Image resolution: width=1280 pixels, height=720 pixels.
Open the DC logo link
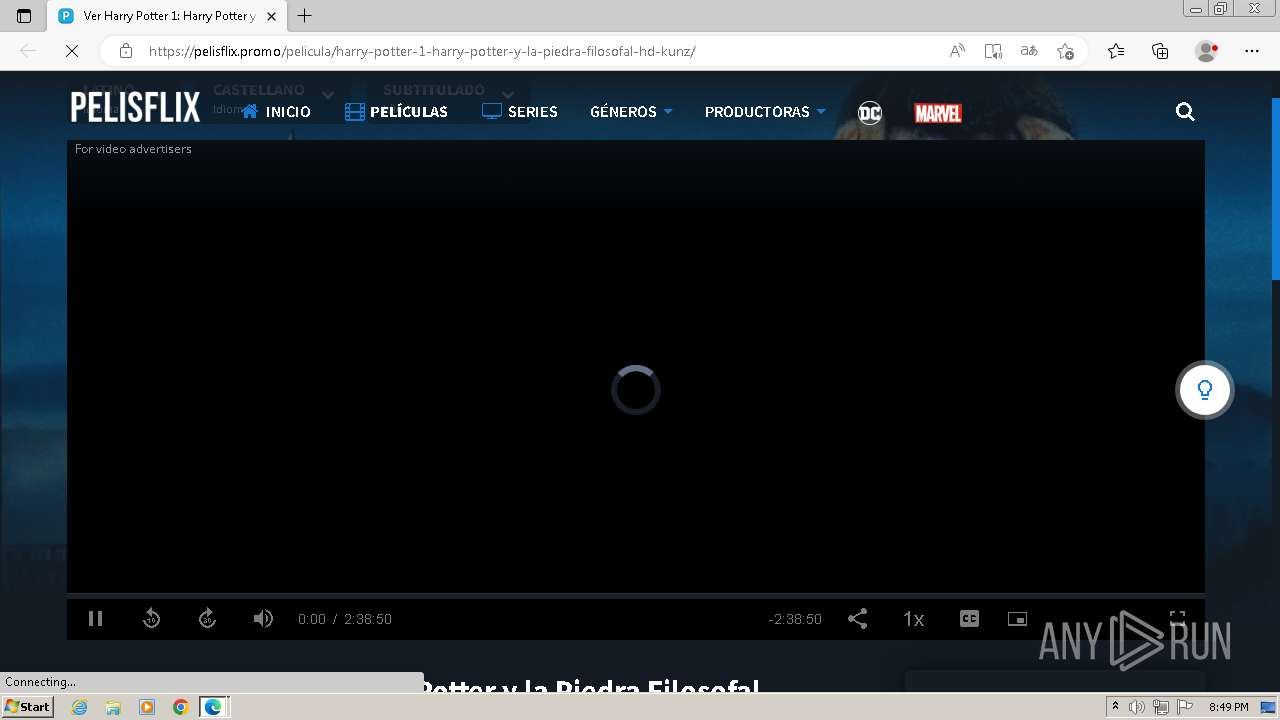[x=870, y=113]
